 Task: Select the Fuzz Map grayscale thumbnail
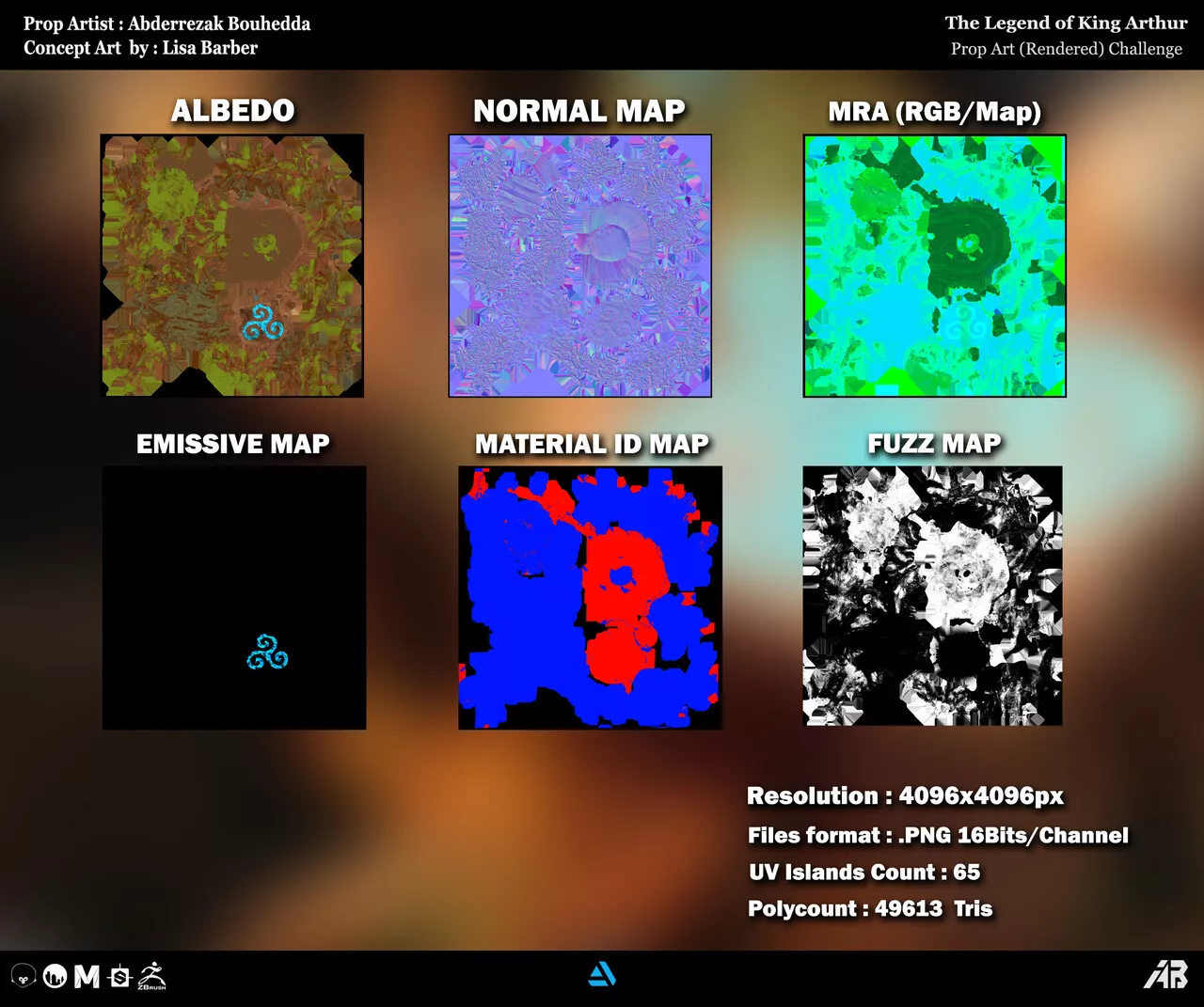[932, 595]
